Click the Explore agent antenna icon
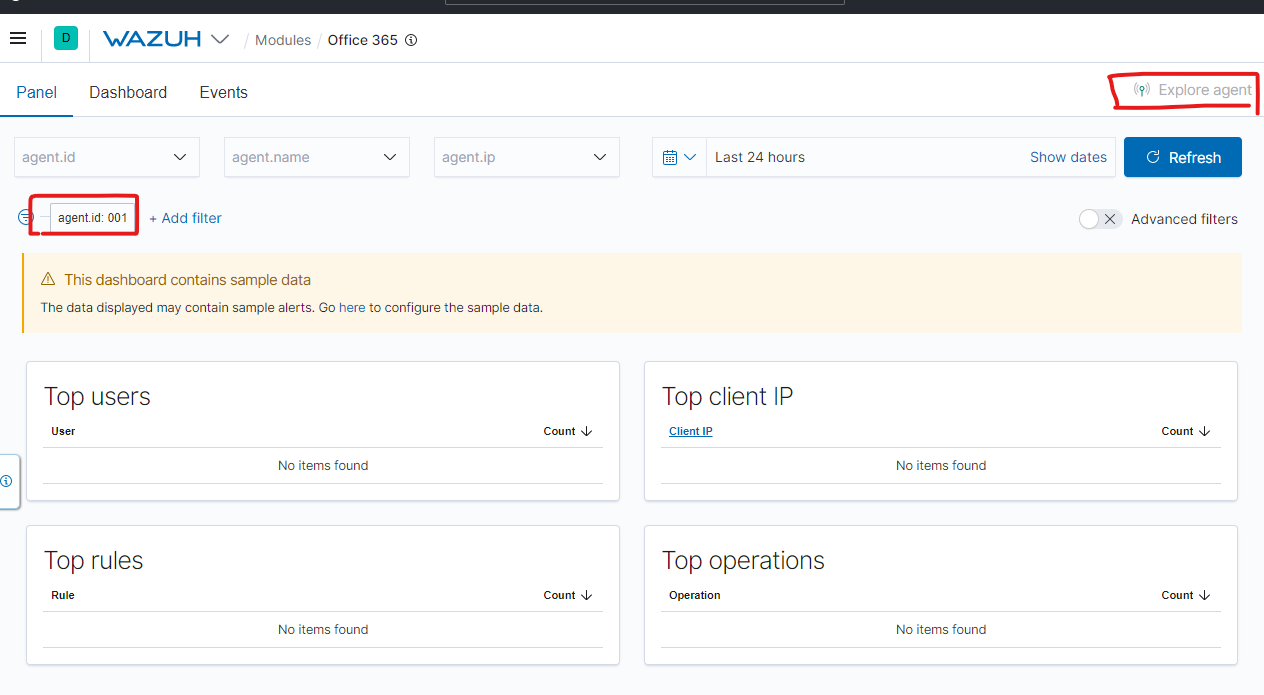Image resolution: width=1264 pixels, height=695 pixels. [1141, 89]
